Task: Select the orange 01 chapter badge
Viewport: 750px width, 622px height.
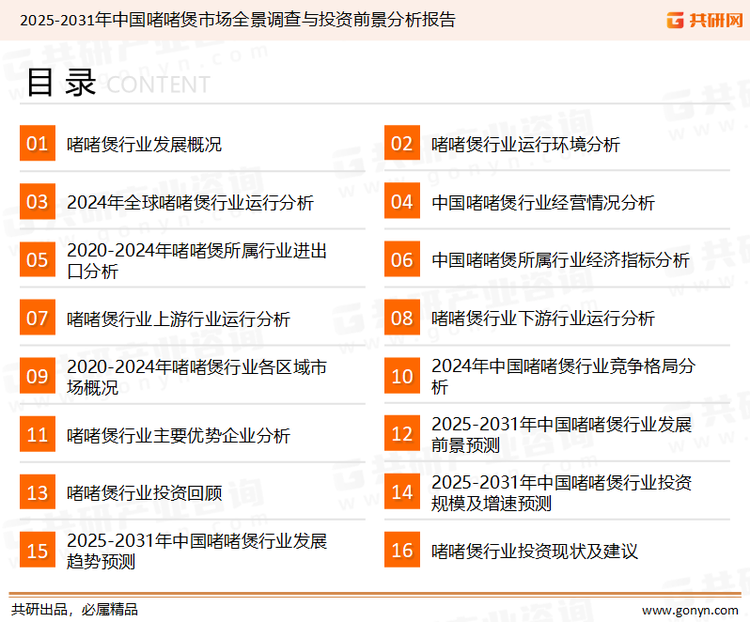Action: [x=37, y=143]
